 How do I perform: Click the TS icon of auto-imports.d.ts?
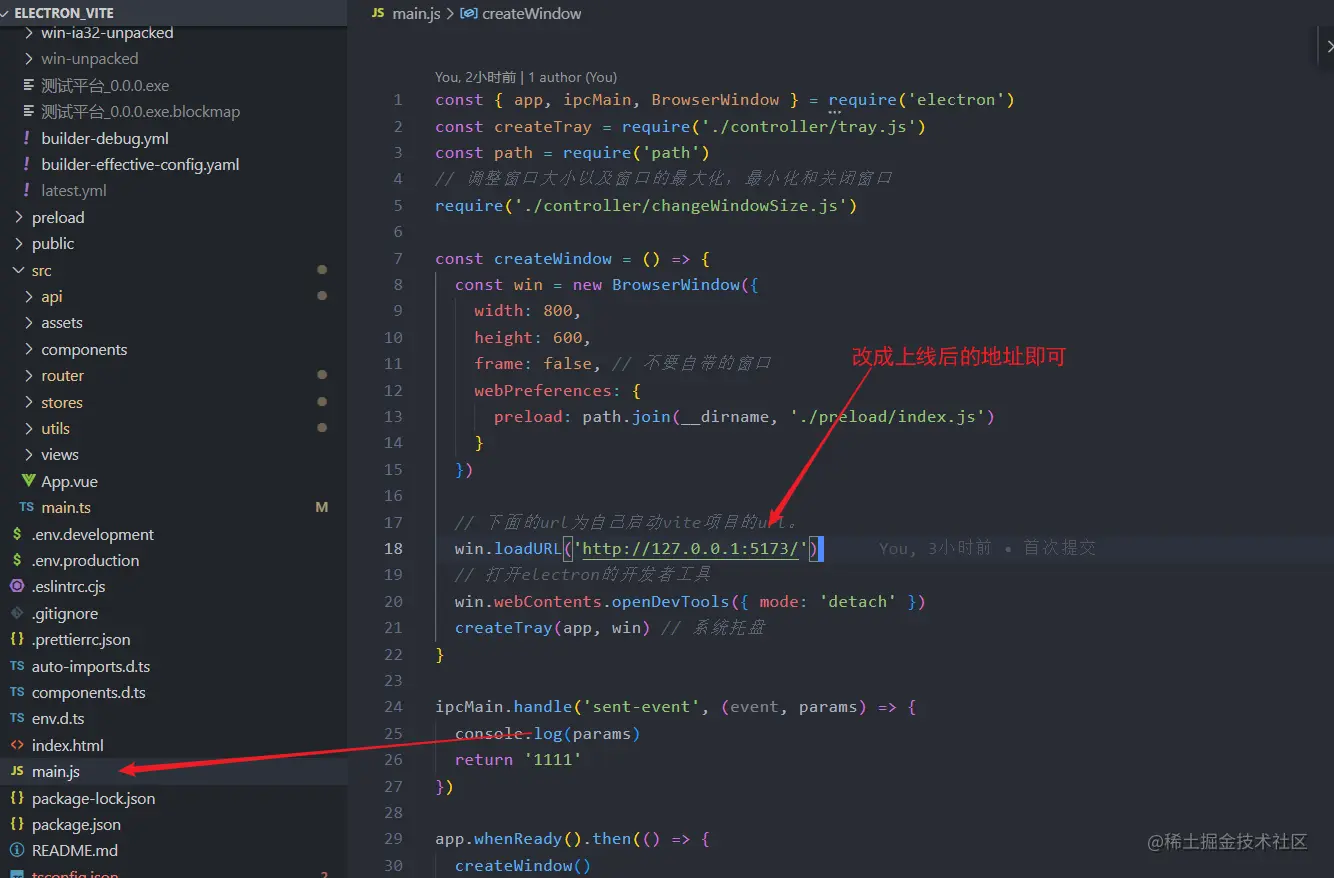pyautogui.click(x=17, y=666)
